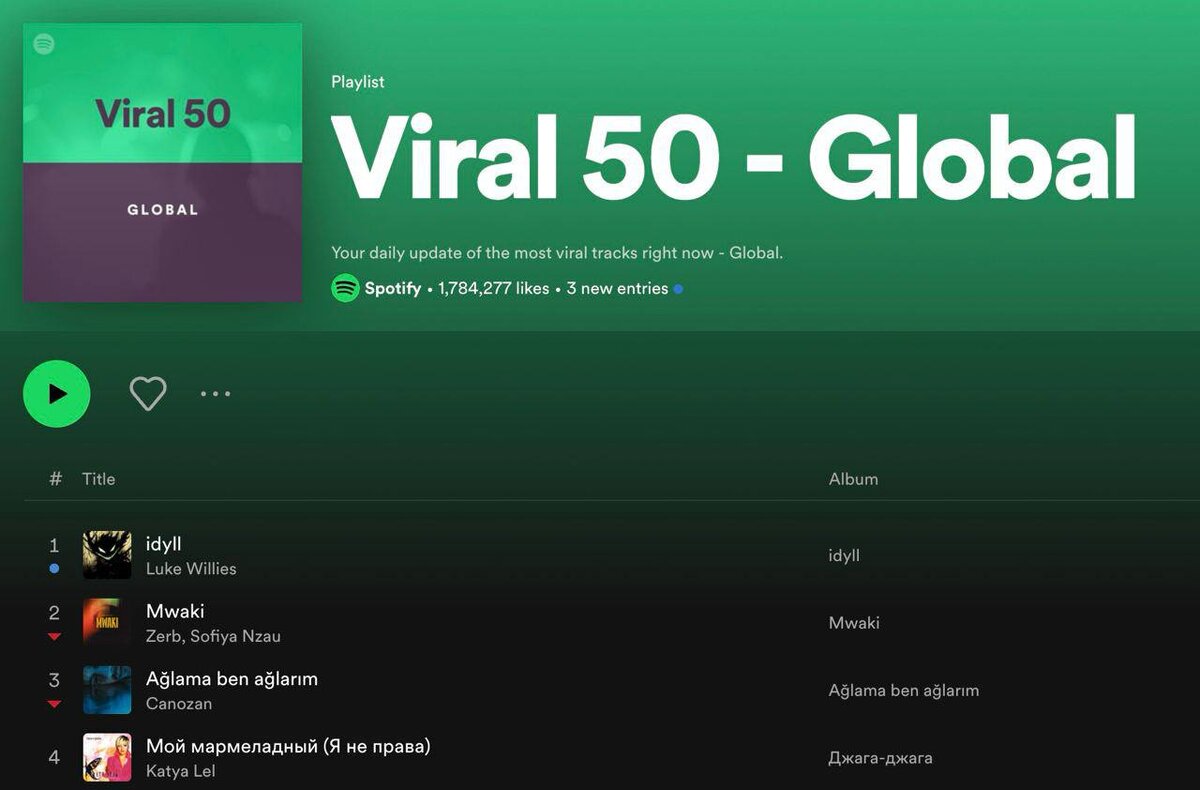Screen dimensions: 1200x790
Task: Click the blue dot after 3 new entries
Action: [678, 289]
